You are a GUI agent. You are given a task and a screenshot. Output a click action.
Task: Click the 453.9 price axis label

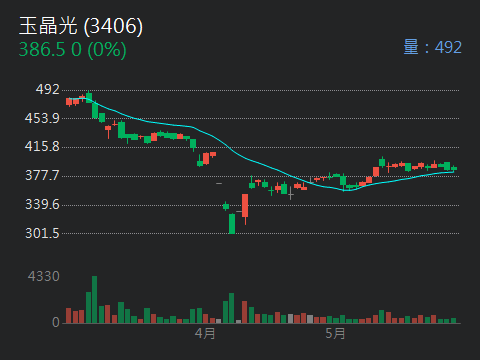(x=42, y=118)
